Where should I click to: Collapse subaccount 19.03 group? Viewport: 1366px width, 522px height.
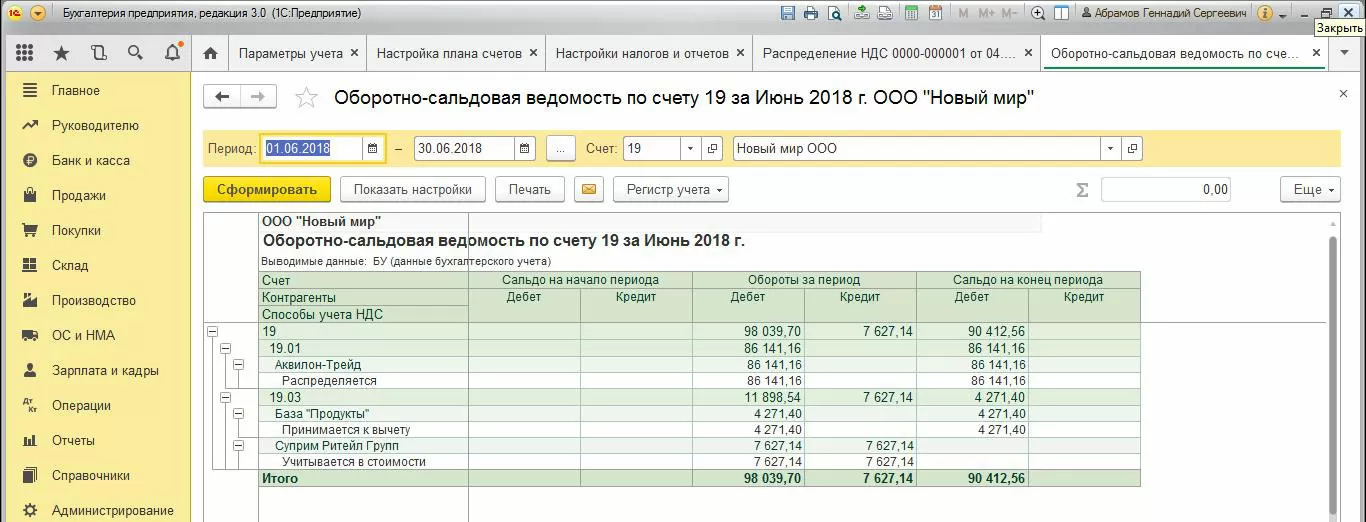click(x=225, y=397)
